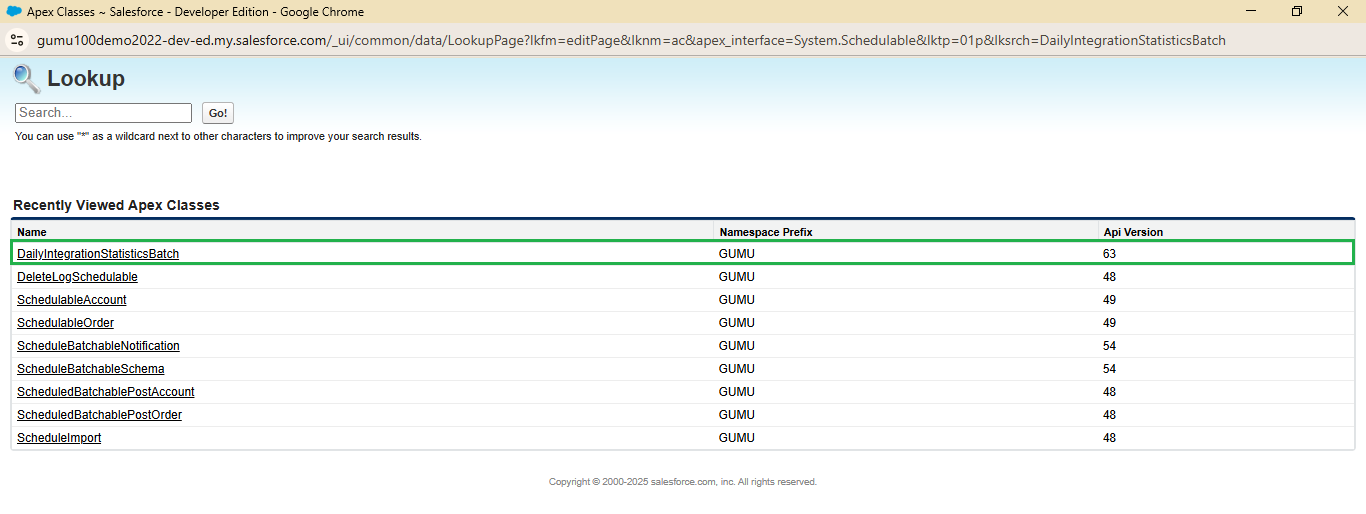Open the DeleteLogSchedulable class link
Viewport: 1366px width, 514px height.
coord(77,277)
